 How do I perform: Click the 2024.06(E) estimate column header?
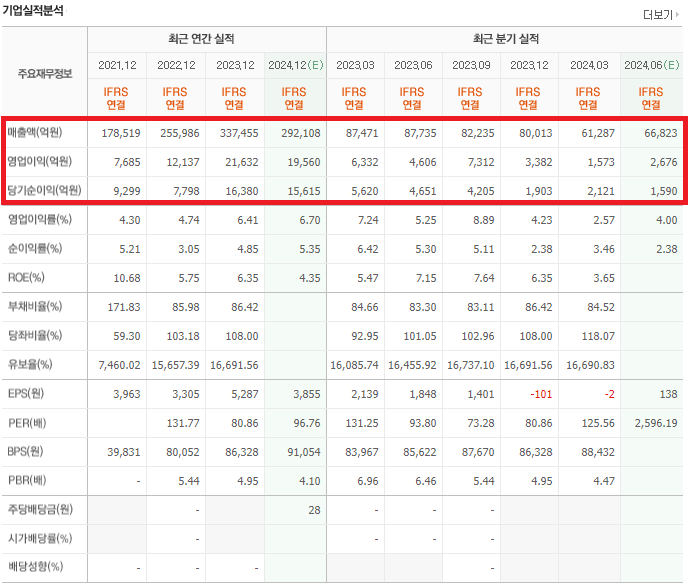pyautogui.click(x=652, y=65)
